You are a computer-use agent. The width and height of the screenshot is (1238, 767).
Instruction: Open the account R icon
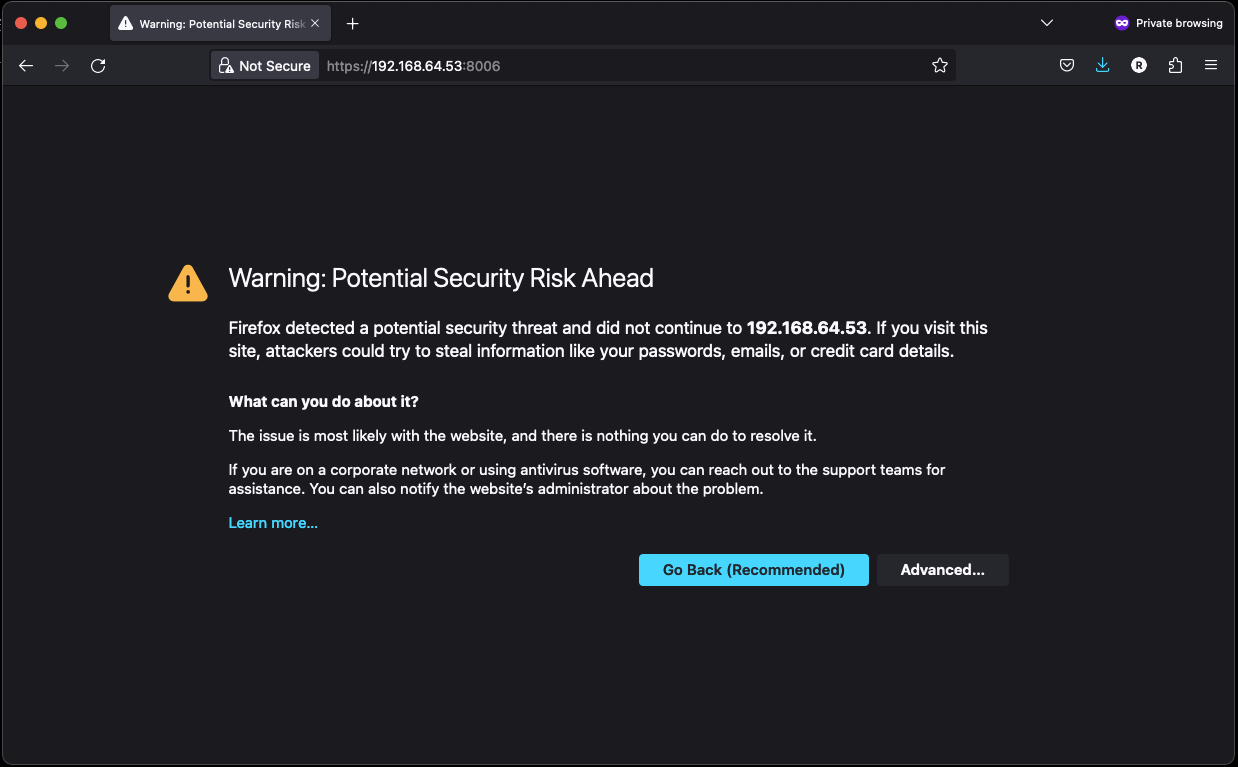tap(1139, 66)
